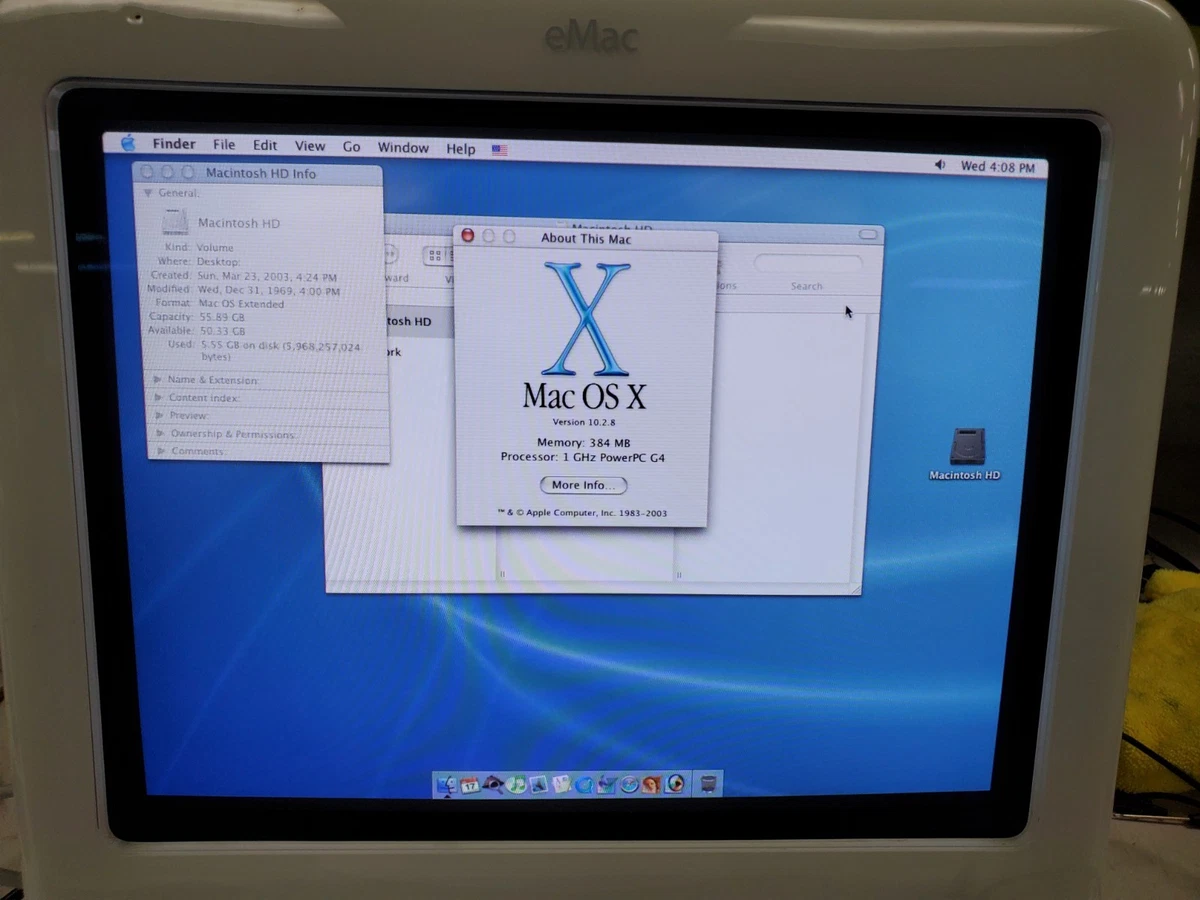Click the Used 5.55 GB on disk line

coord(264,349)
